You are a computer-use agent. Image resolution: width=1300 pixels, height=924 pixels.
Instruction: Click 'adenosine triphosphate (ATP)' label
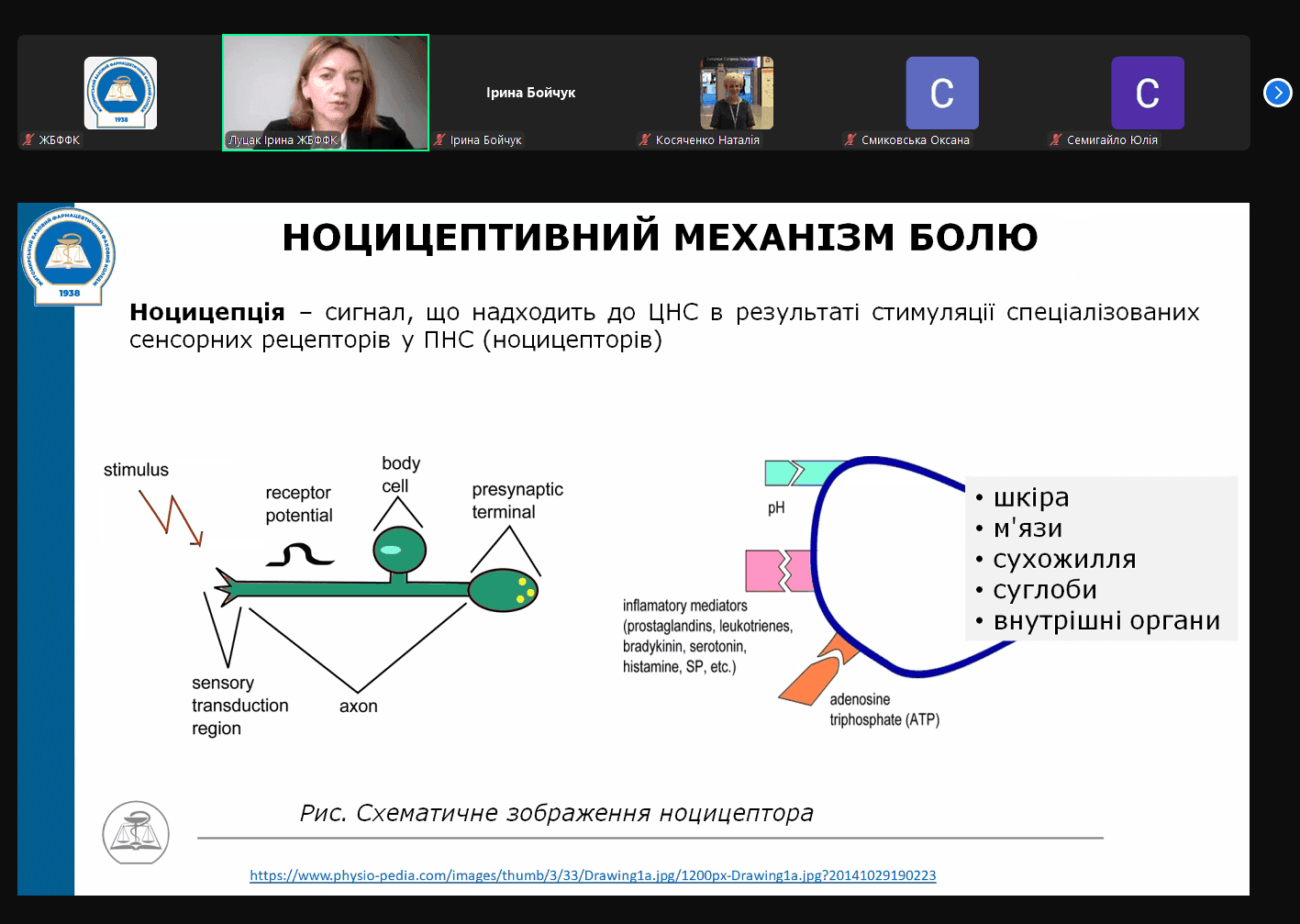coord(884,709)
